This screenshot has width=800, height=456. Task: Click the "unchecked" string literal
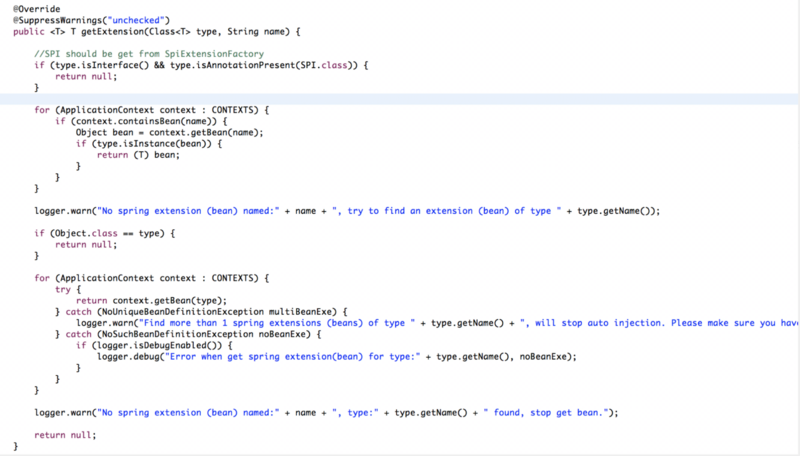[136, 20]
